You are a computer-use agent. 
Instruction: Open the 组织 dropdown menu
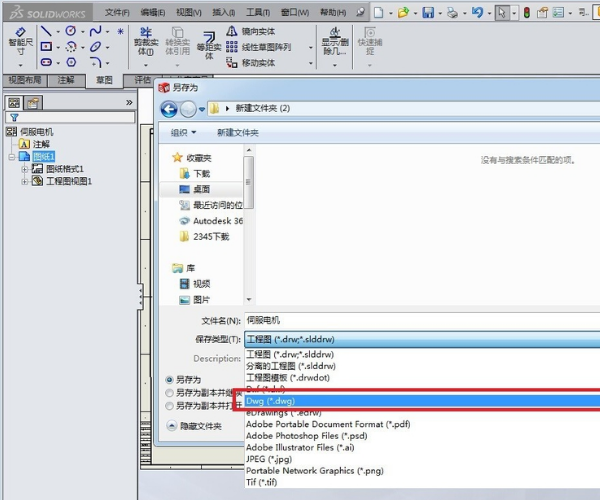pyautogui.click(x=183, y=132)
